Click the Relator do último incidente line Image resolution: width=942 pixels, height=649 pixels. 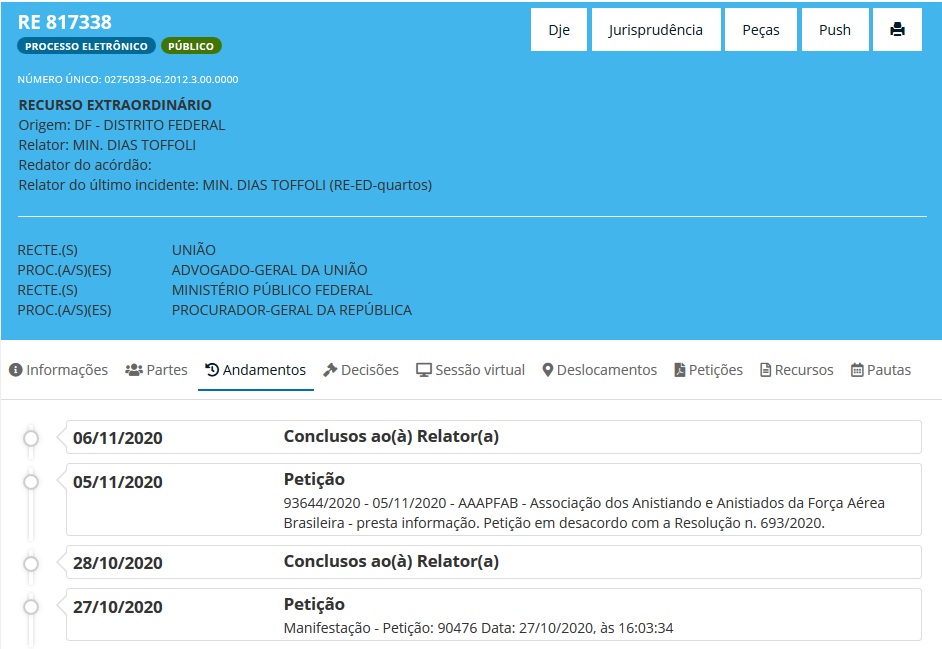pyautogui.click(x=225, y=185)
